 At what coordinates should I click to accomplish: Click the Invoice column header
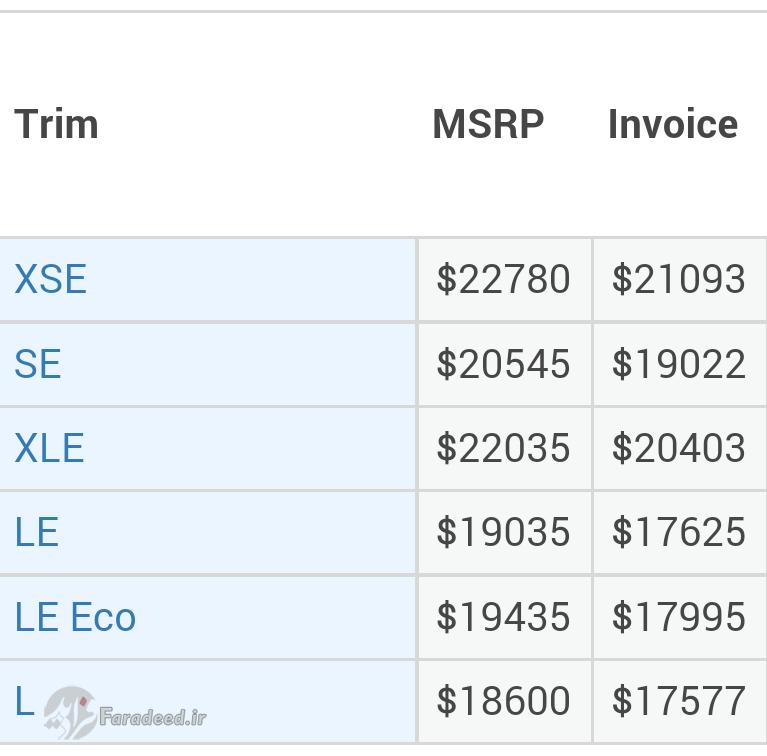tap(673, 124)
